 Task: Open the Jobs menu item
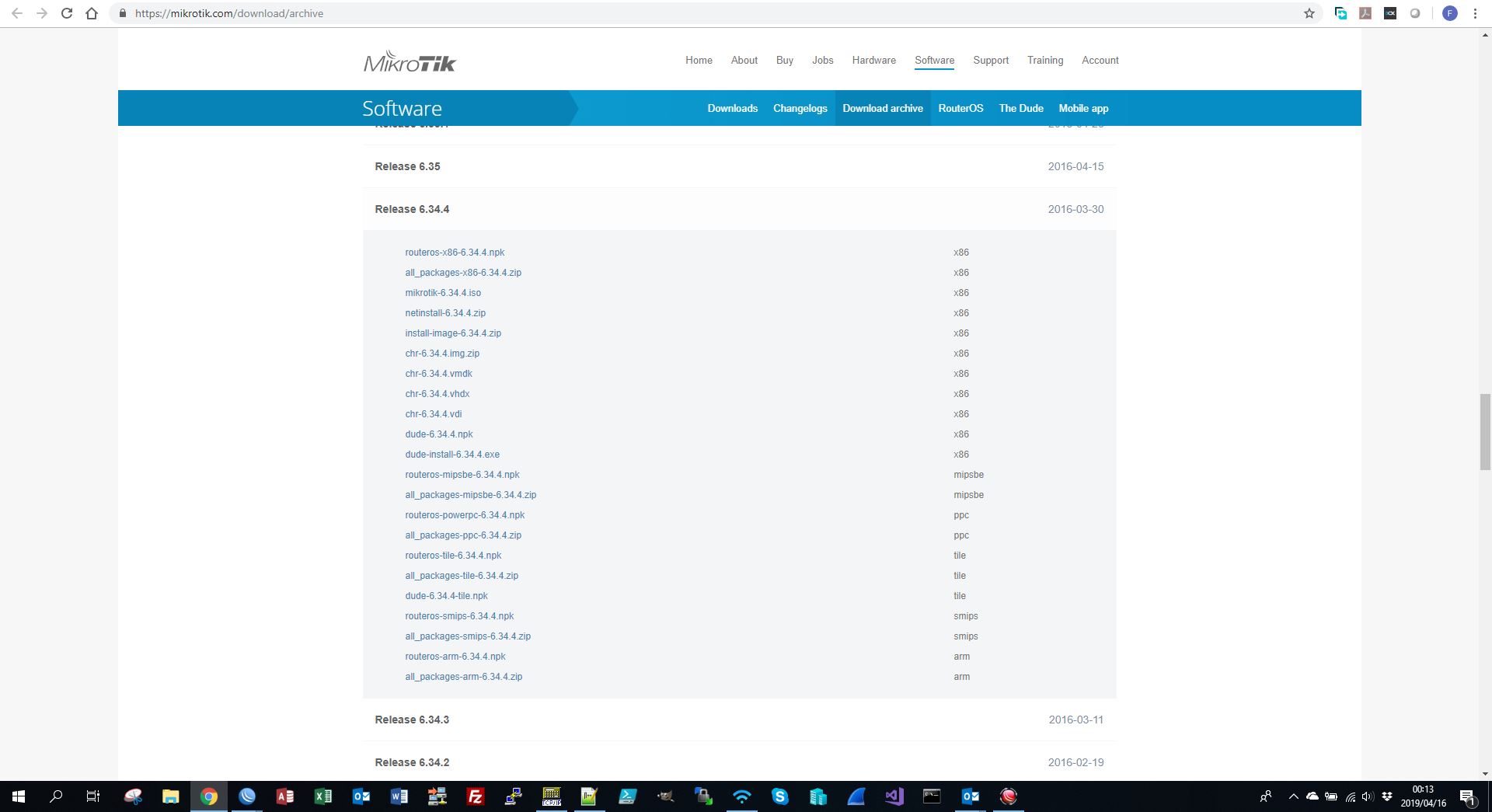coord(822,61)
